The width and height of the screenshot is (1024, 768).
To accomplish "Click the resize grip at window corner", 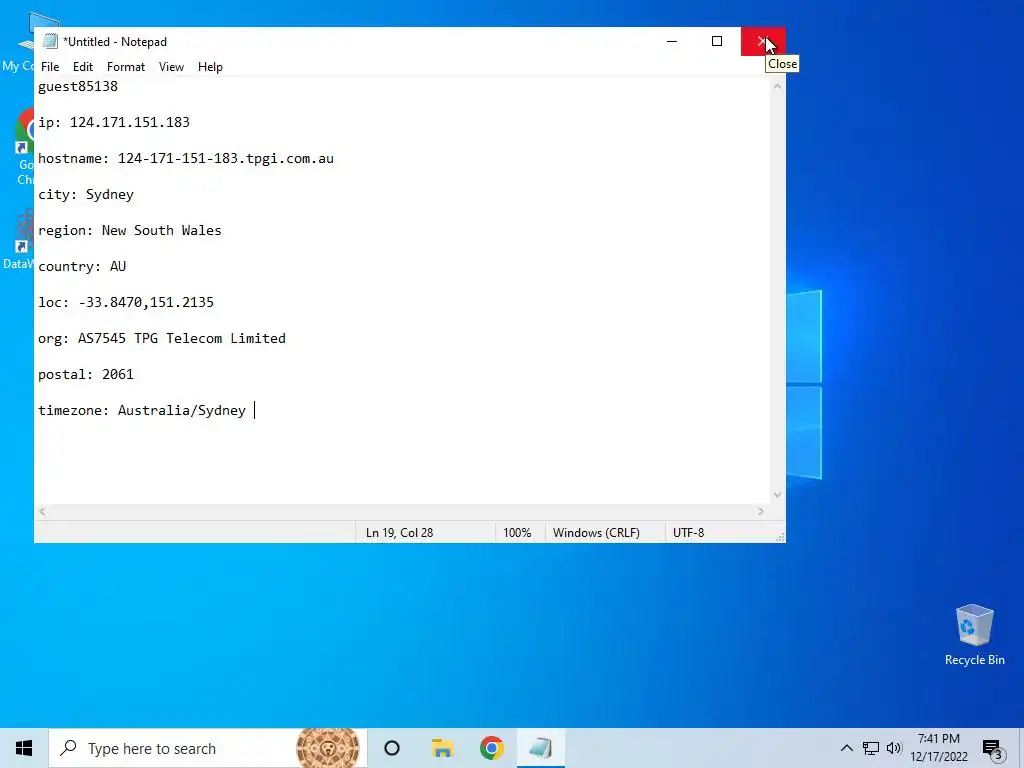I will pyautogui.click(x=780, y=537).
